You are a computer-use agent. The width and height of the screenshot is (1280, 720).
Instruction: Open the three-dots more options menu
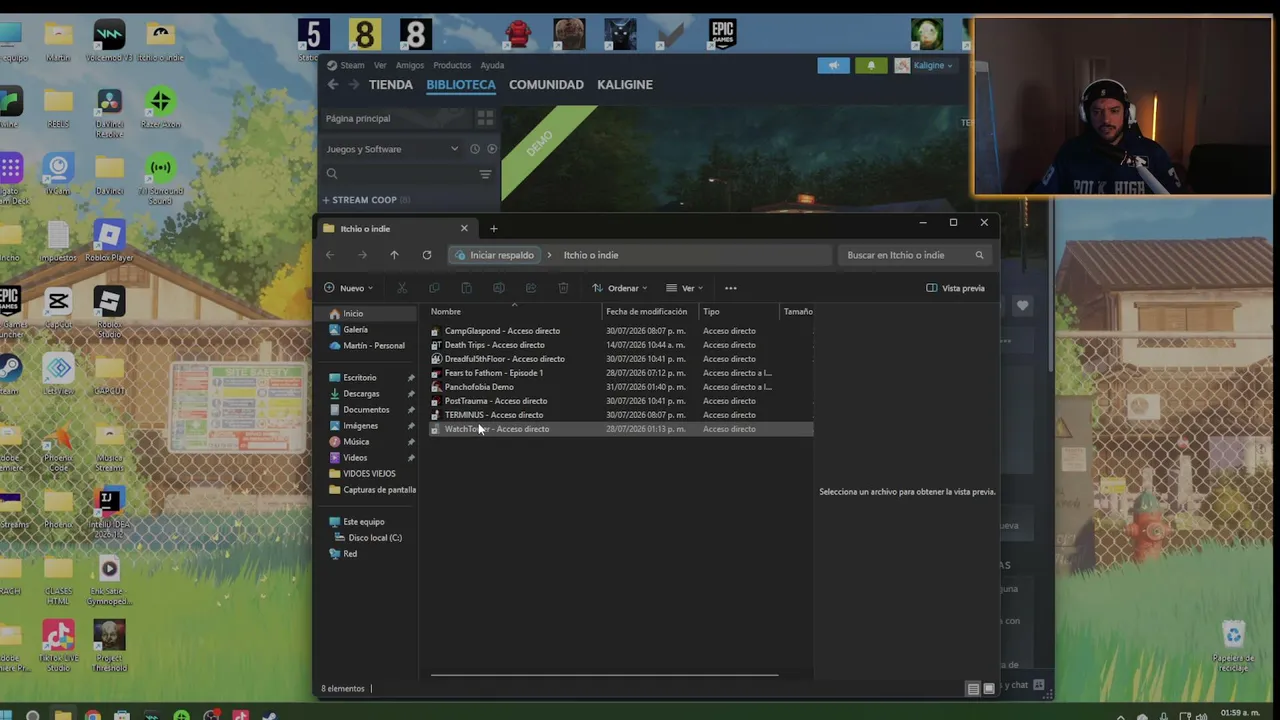[731, 288]
